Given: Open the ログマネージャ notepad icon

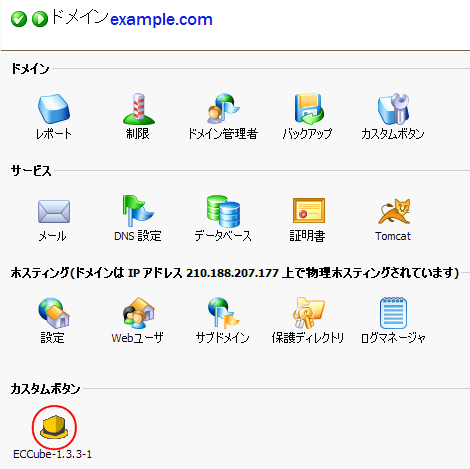Looking at the screenshot, I should [x=393, y=313].
